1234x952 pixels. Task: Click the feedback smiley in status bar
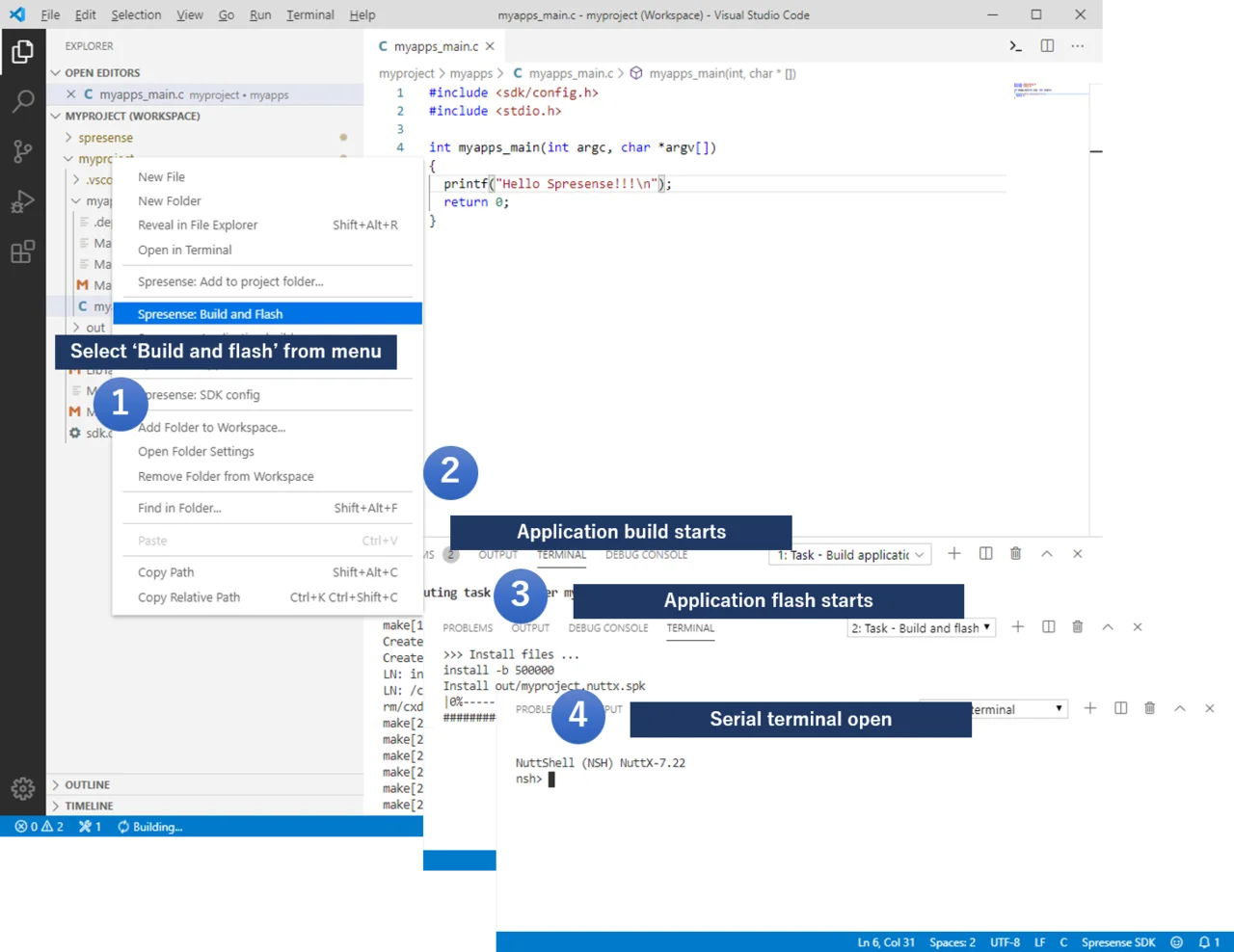coord(1176,942)
